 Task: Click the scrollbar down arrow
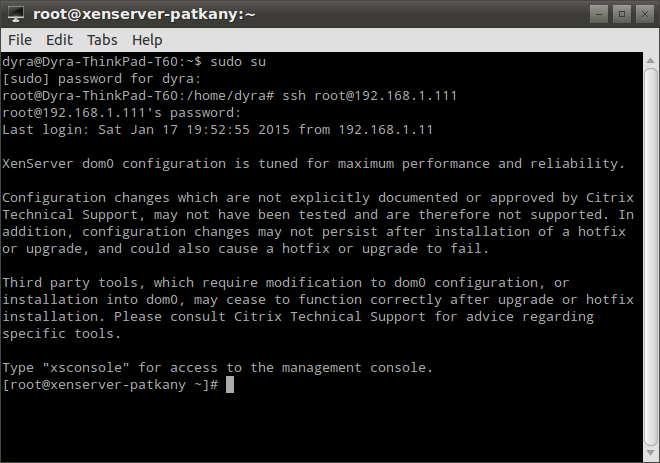[x=651, y=453]
